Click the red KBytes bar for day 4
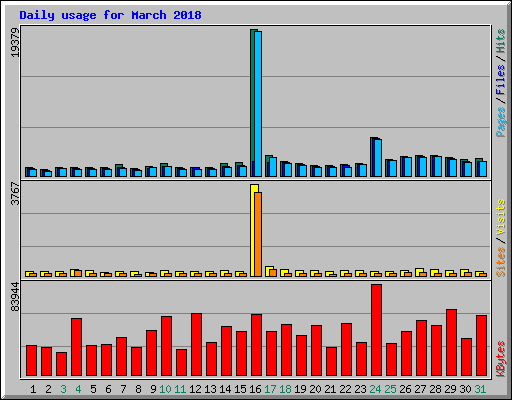 tap(76, 347)
